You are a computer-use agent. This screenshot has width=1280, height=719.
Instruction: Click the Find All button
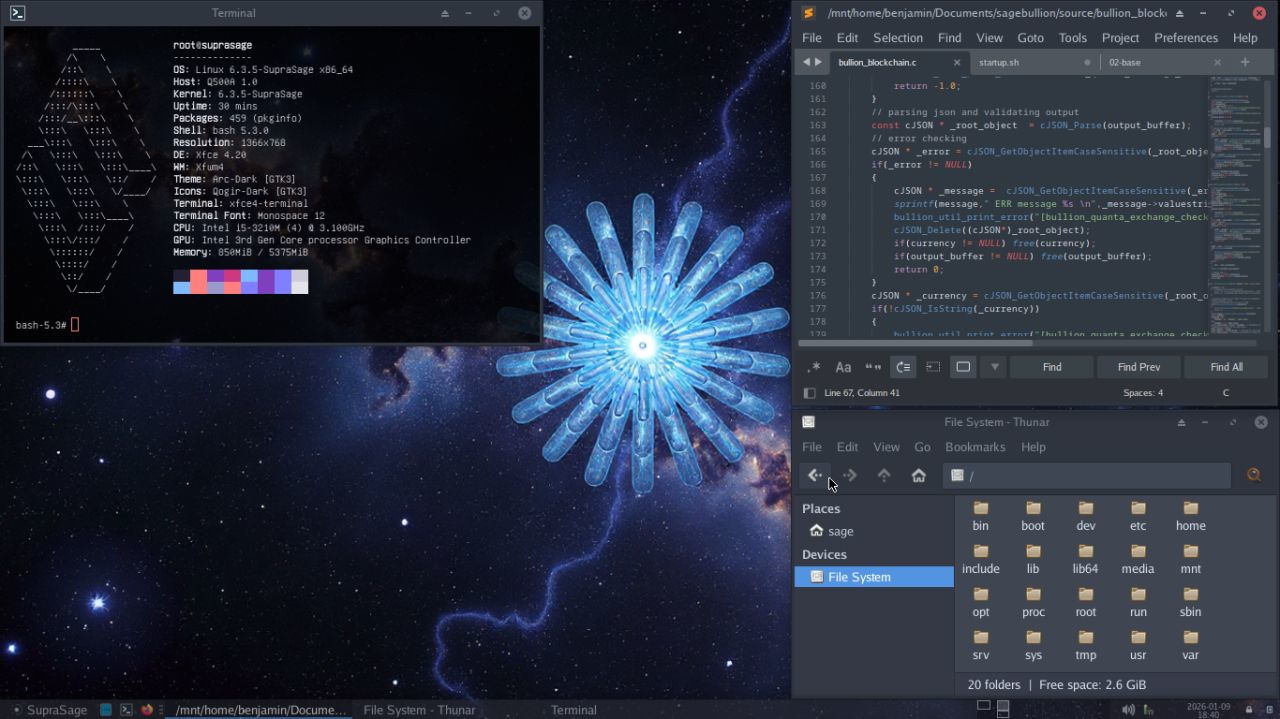[1226, 367]
